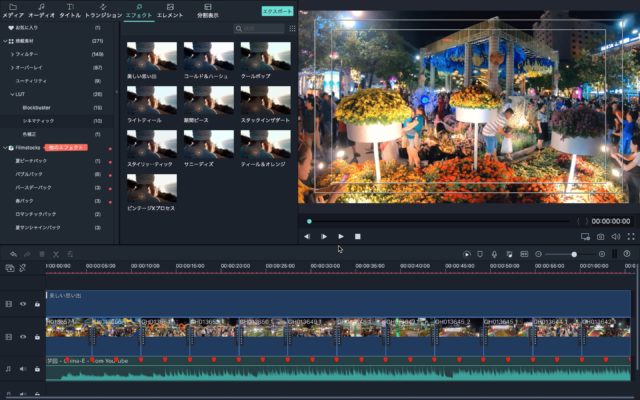The image size is (640, 400).
Task: Click the undo arrow in timeline toolbar
Action: 13,255
